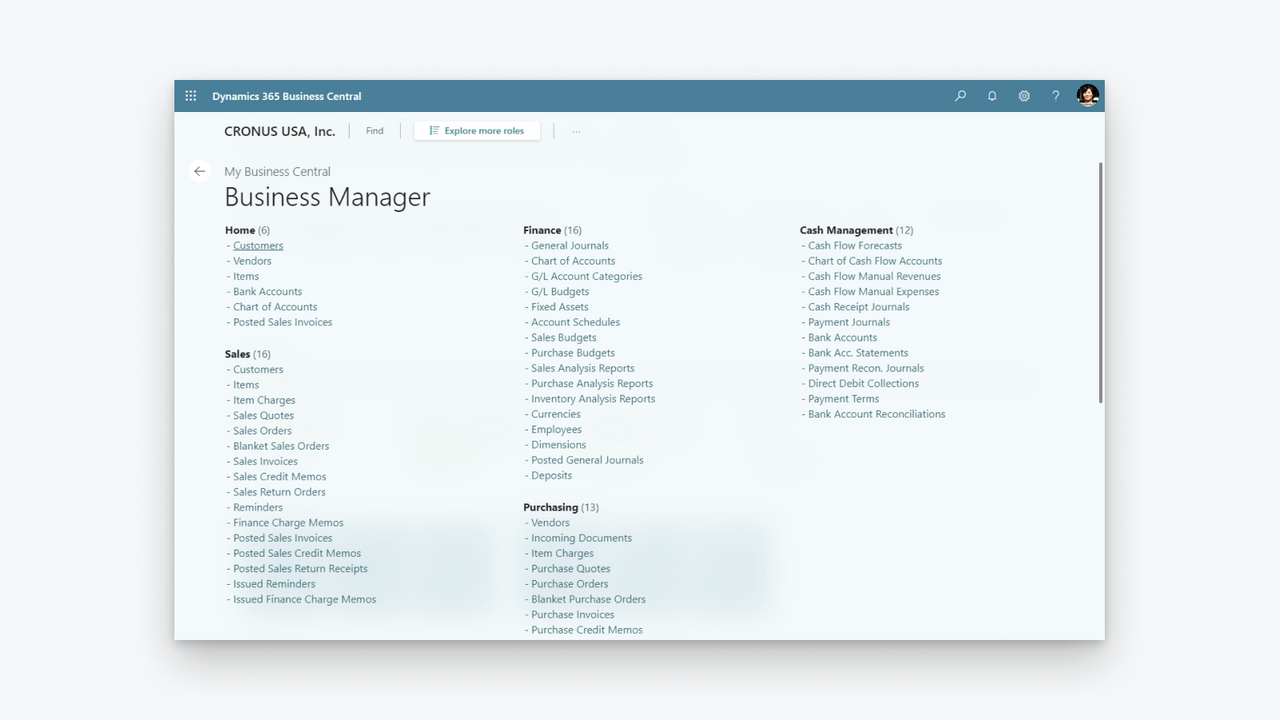Open Bank Account Reconciliations
The image size is (1280, 720).
coord(877,414)
